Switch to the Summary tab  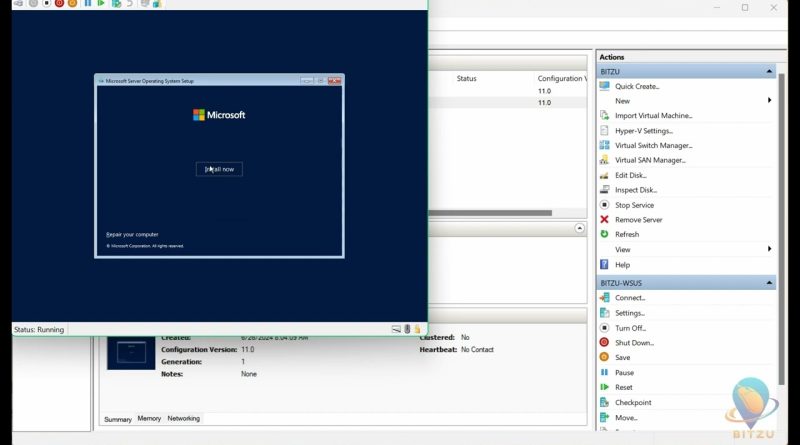pos(118,419)
